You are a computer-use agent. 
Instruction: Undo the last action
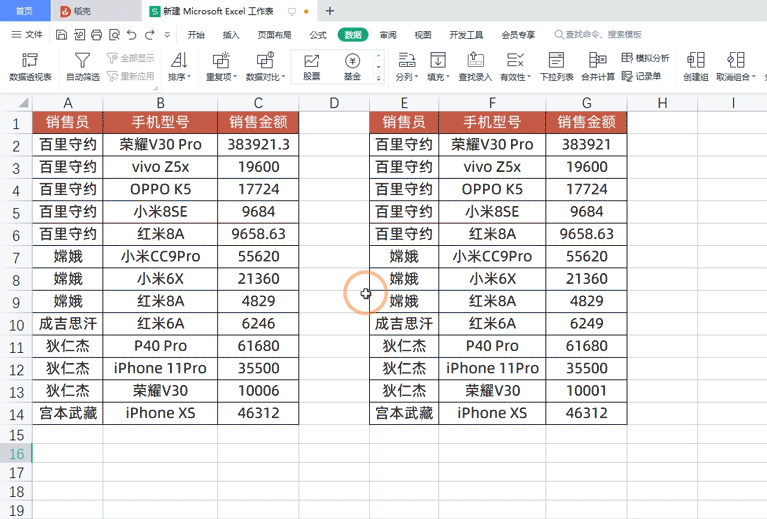point(132,35)
